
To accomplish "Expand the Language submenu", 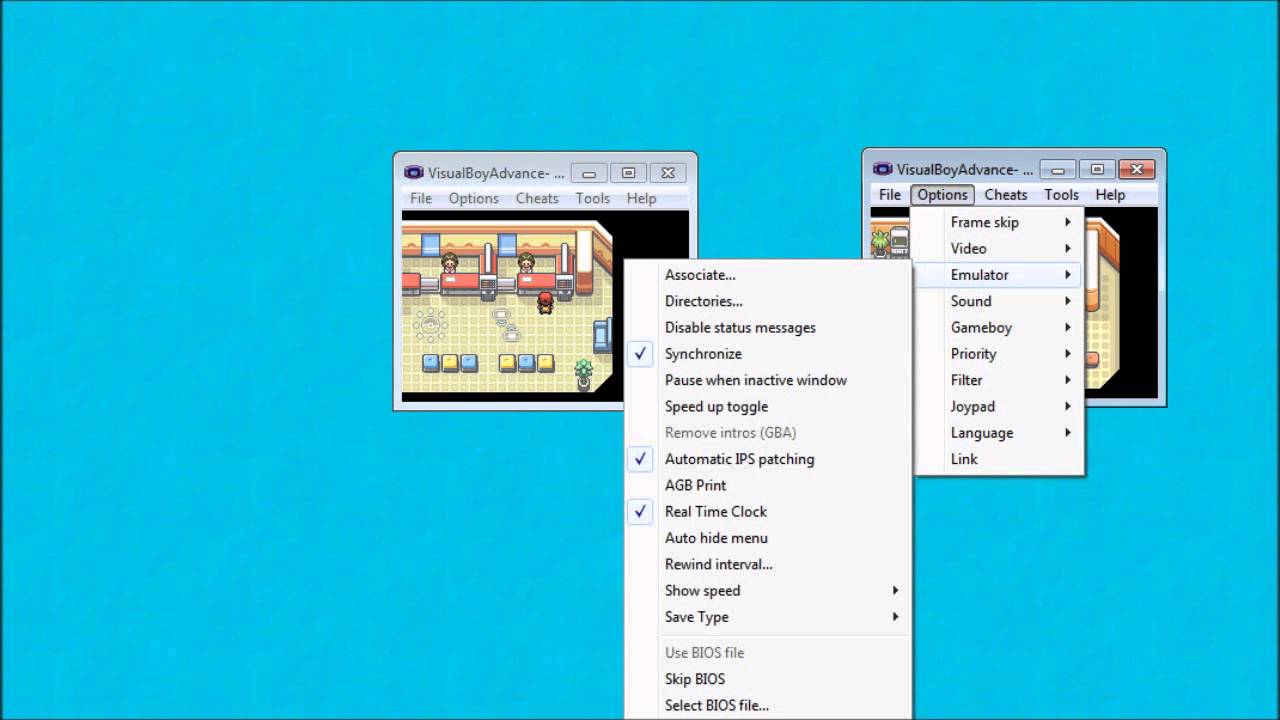I will coord(998,433).
